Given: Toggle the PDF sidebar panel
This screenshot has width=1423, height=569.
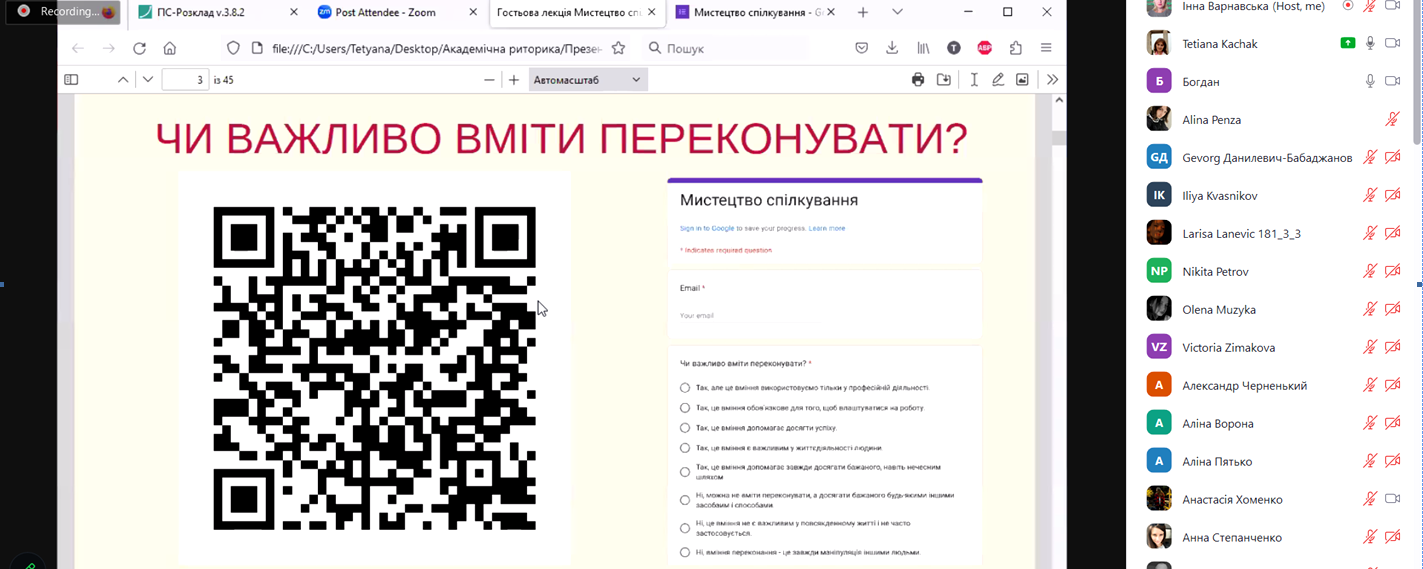Looking at the screenshot, I should (x=71, y=80).
